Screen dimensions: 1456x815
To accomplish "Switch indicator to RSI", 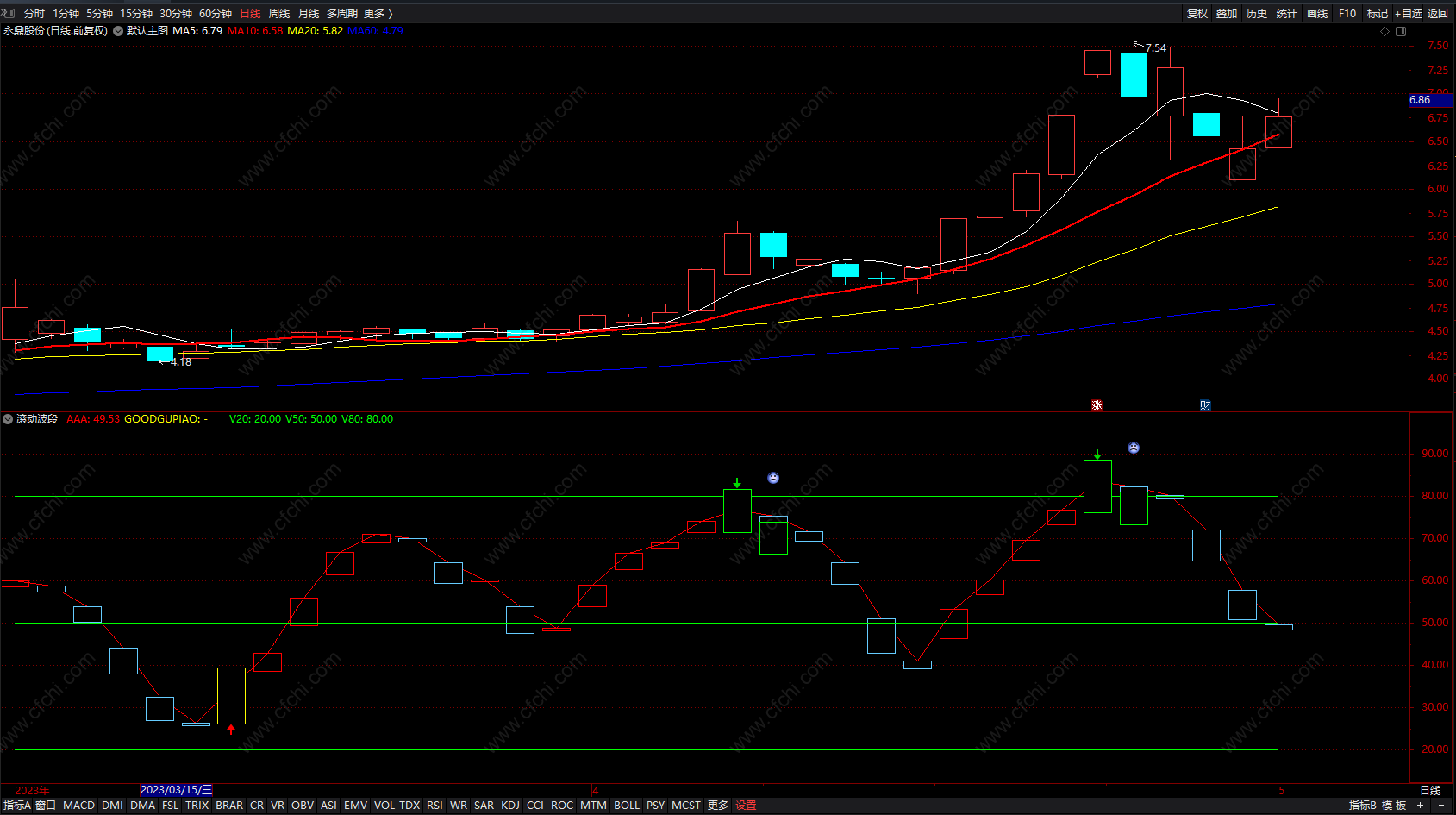I will (x=434, y=806).
